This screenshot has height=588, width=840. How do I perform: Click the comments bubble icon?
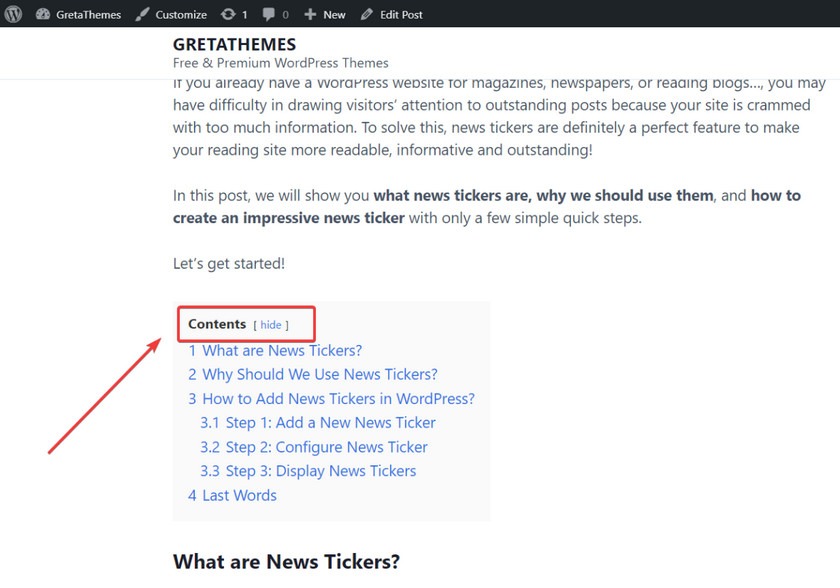click(268, 14)
